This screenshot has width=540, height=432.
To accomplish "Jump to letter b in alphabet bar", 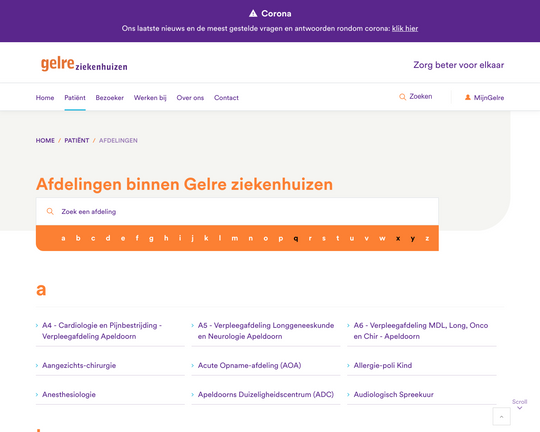I will coord(78,238).
